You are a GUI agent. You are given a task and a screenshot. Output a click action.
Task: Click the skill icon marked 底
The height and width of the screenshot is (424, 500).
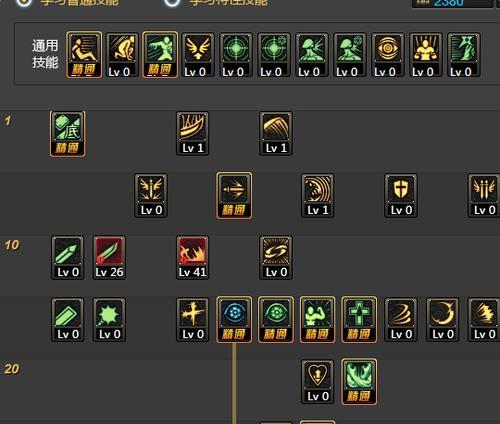(68, 134)
